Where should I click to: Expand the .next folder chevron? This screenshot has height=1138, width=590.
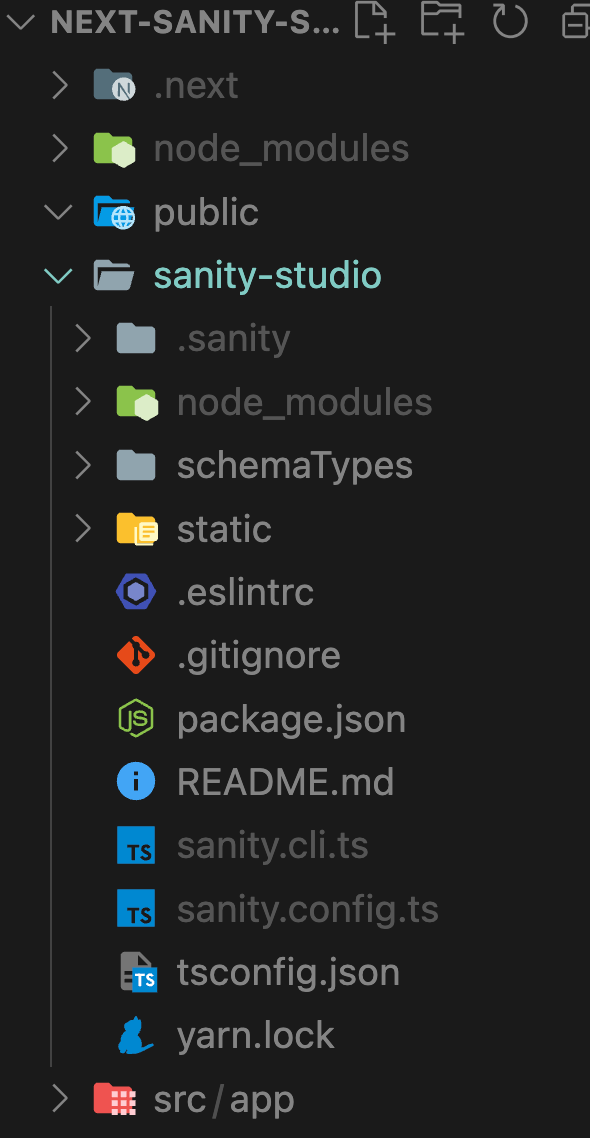[60, 86]
